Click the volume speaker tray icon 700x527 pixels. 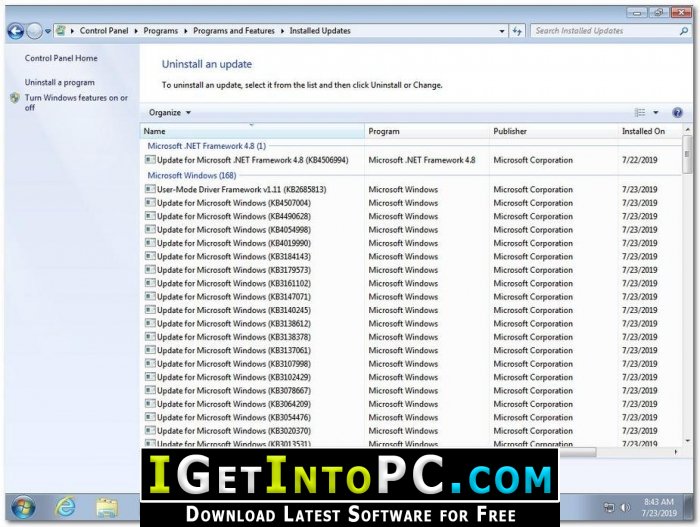click(x=625, y=507)
